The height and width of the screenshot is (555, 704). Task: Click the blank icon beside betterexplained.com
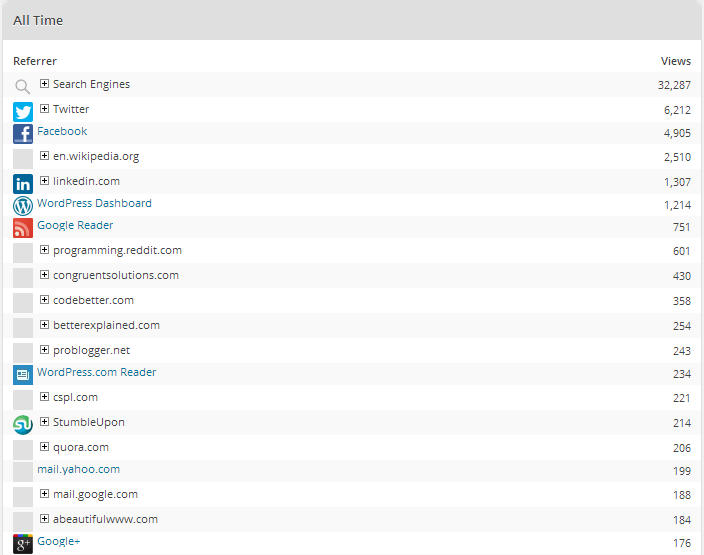click(23, 328)
